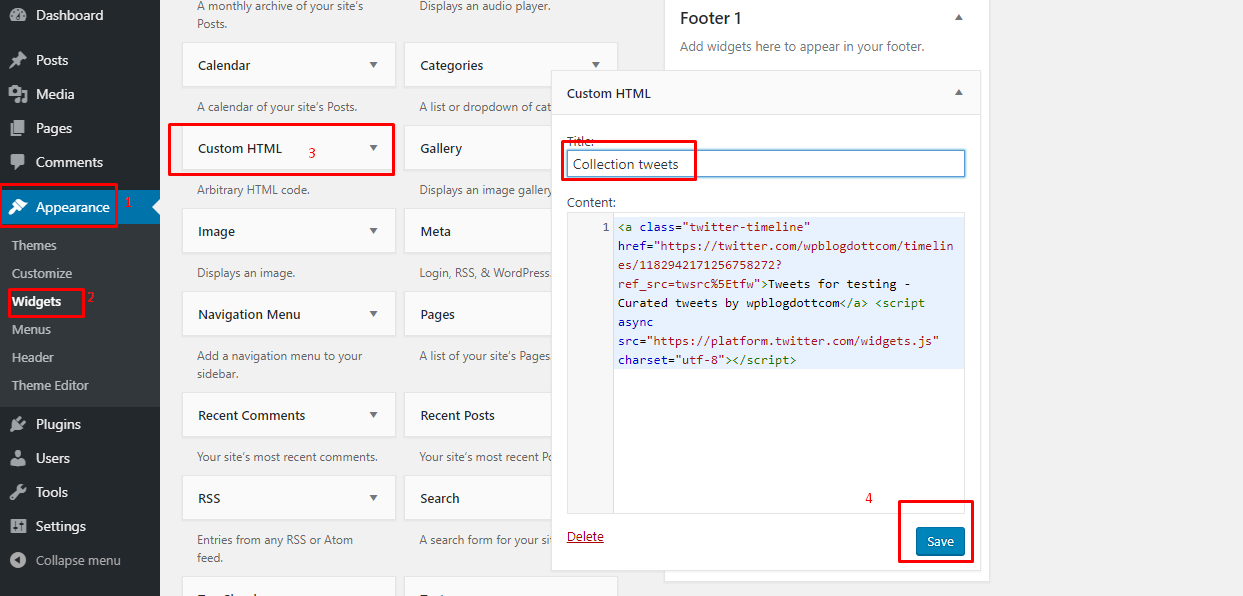1243x596 pixels.
Task: Go to Themes submenu
Action: pyautogui.click(x=34, y=245)
